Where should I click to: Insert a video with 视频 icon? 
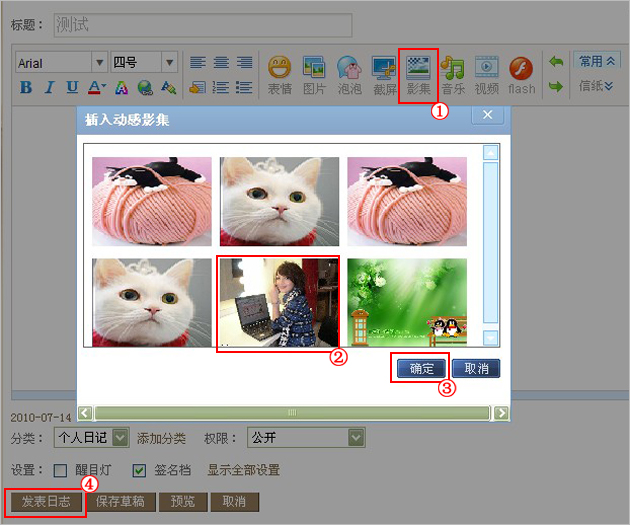(x=487, y=75)
